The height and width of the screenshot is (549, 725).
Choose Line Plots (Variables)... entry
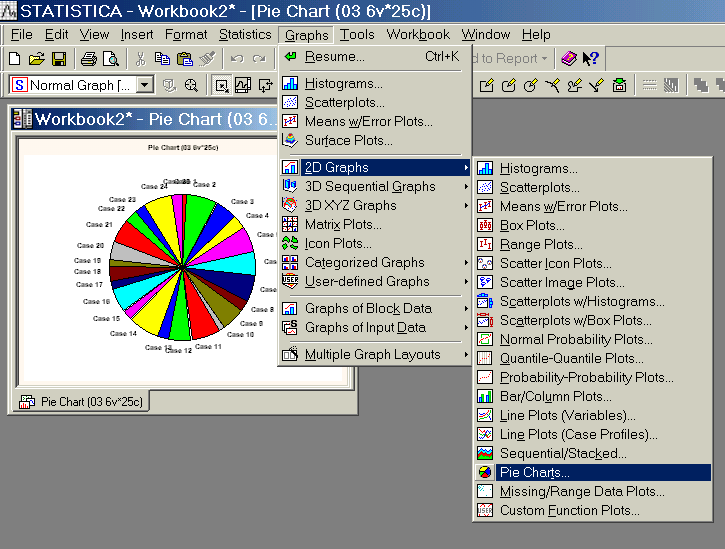point(593,415)
